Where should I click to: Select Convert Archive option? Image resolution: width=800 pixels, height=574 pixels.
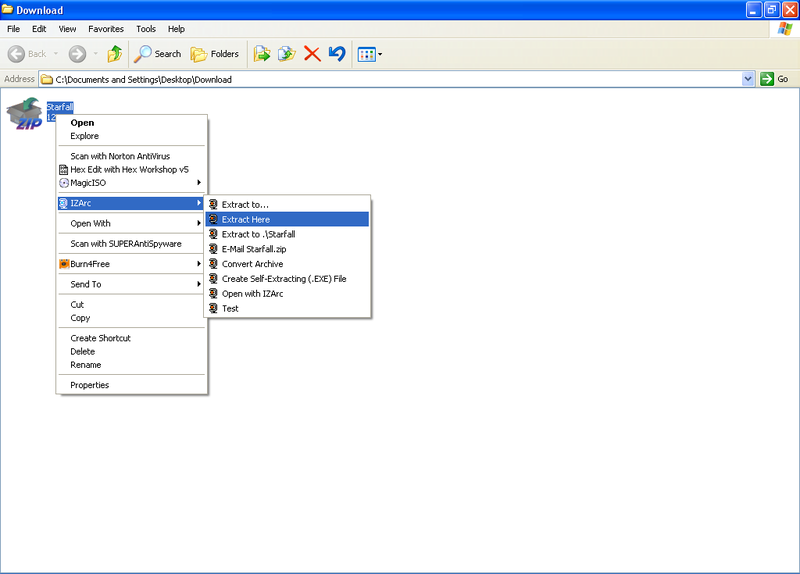point(287,264)
